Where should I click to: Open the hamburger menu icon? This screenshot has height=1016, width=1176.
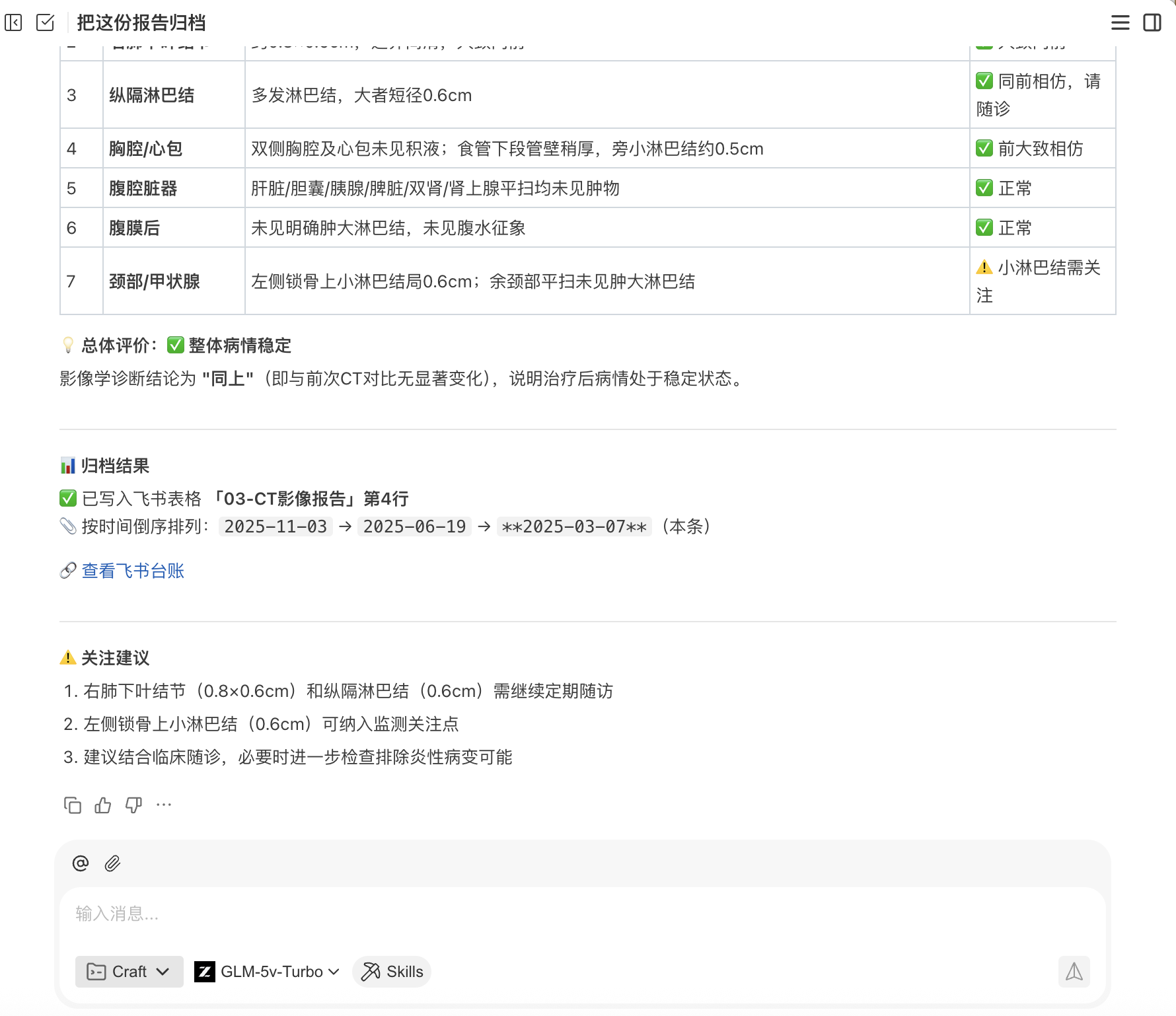click(x=1121, y=22)
